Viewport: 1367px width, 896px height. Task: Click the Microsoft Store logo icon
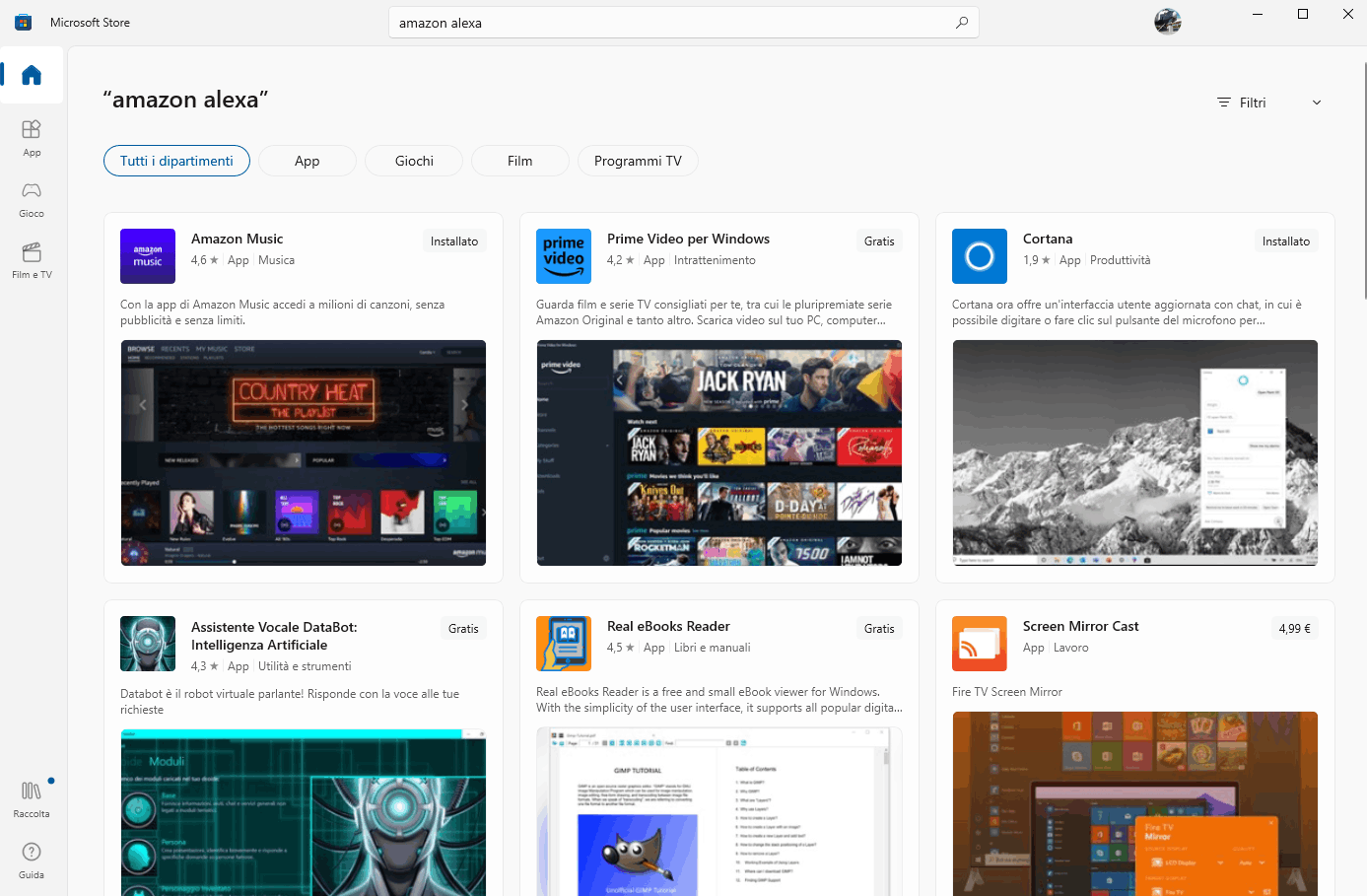23,22
